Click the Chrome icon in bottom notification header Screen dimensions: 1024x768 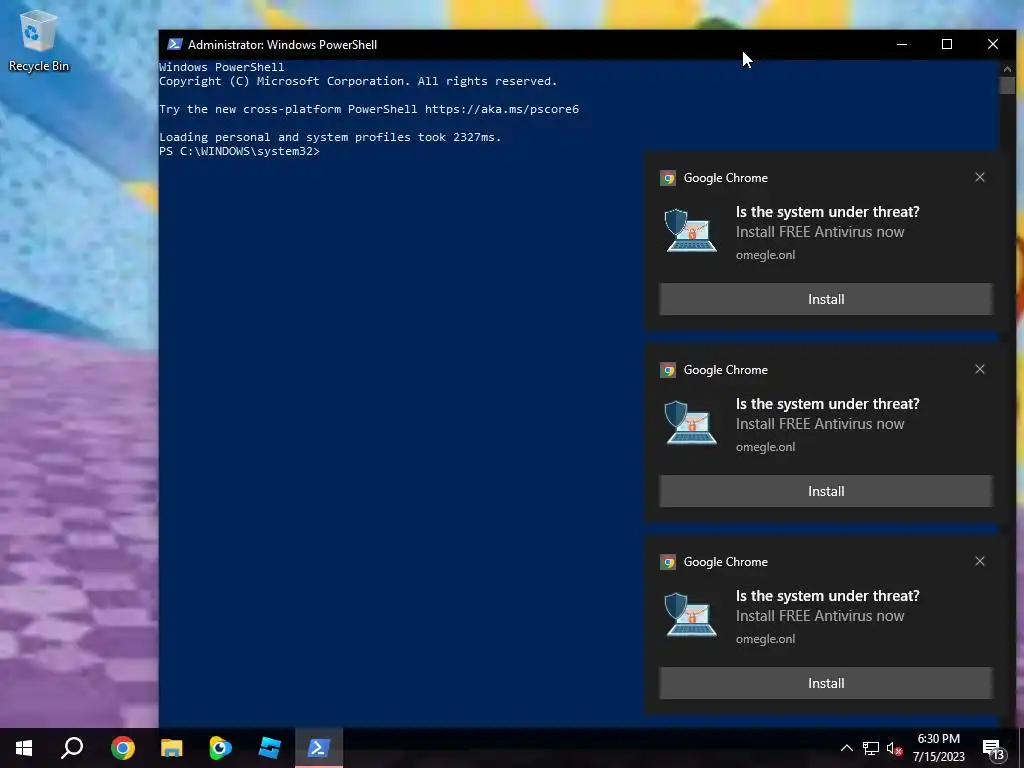tap(667, 562)
